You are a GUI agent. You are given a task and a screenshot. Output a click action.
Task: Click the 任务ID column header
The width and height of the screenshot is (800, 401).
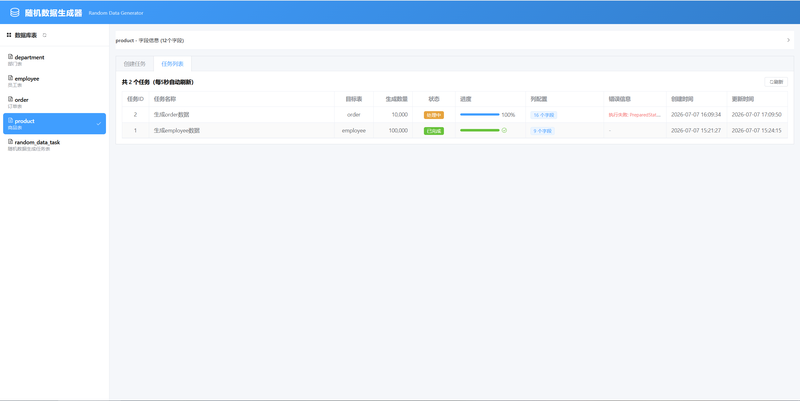tap(135, 99)
